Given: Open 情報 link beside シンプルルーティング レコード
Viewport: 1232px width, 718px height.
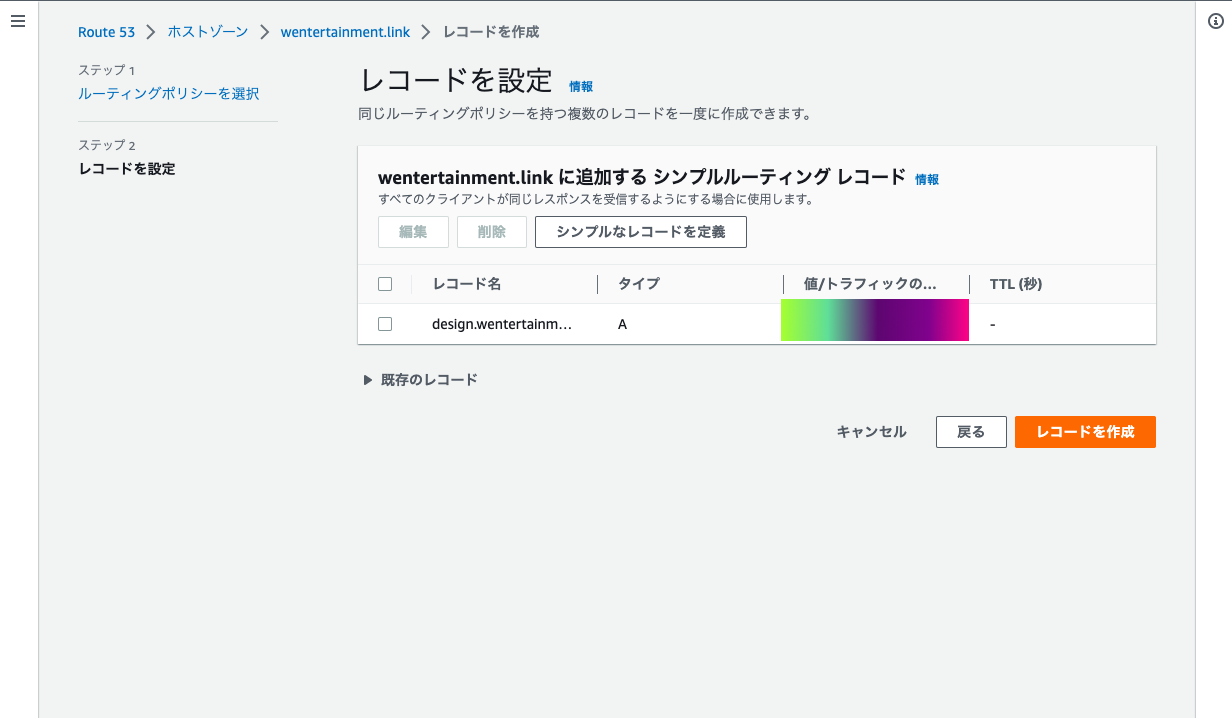Looking at the screenshot, I should 927,180.
